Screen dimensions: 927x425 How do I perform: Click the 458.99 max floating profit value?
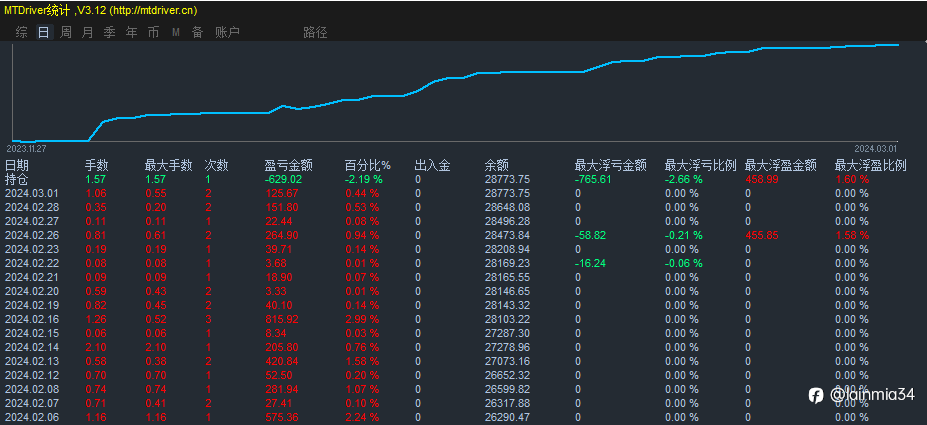[x=761, y=179]
